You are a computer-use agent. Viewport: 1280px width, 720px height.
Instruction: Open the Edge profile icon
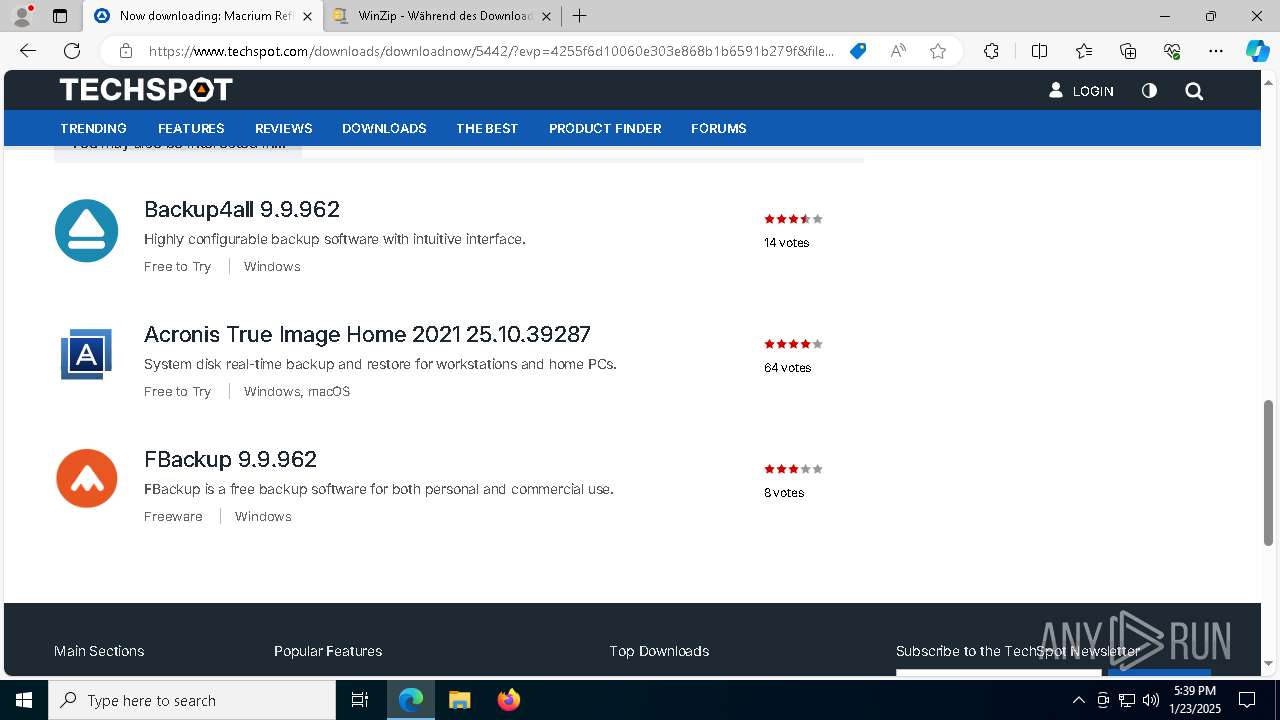tap(22, 16)
